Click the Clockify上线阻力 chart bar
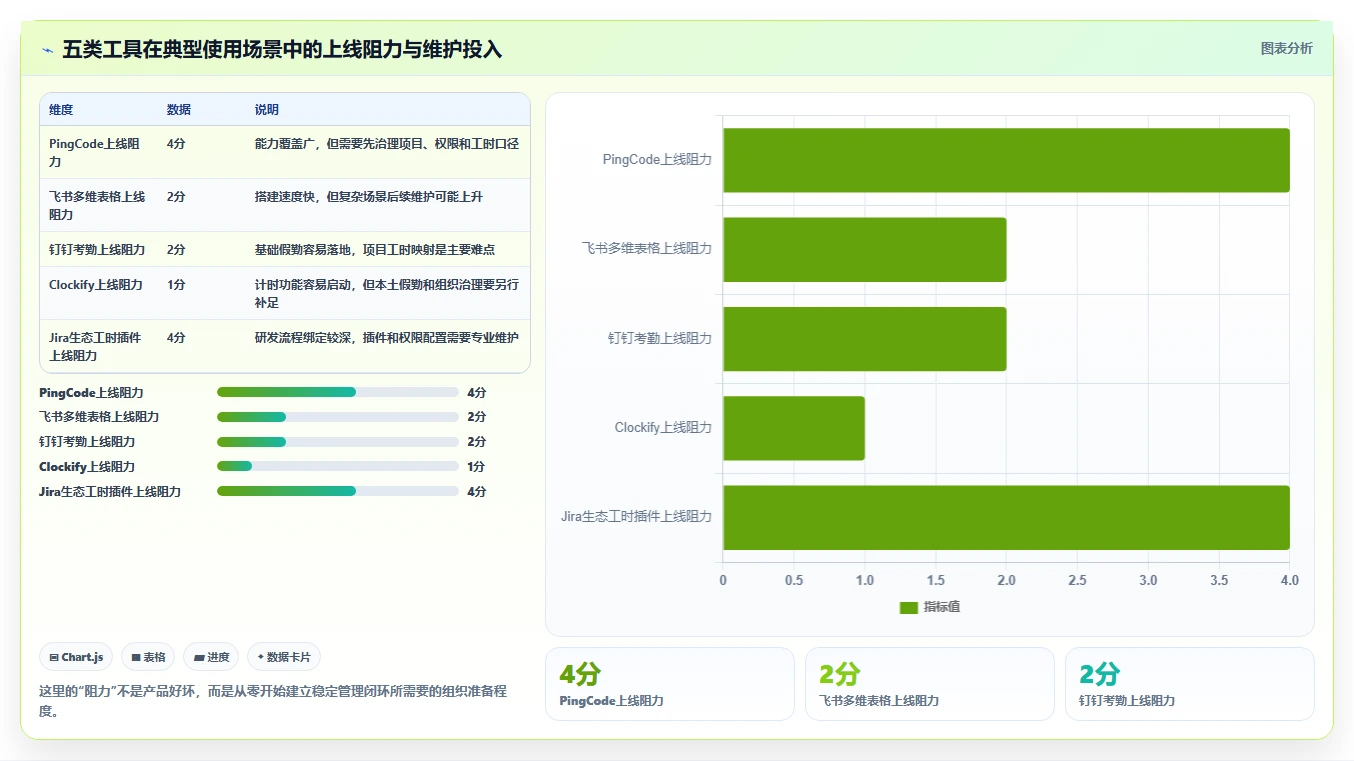The height and width of the screenshot is (761, 1354). pos(794,428)
